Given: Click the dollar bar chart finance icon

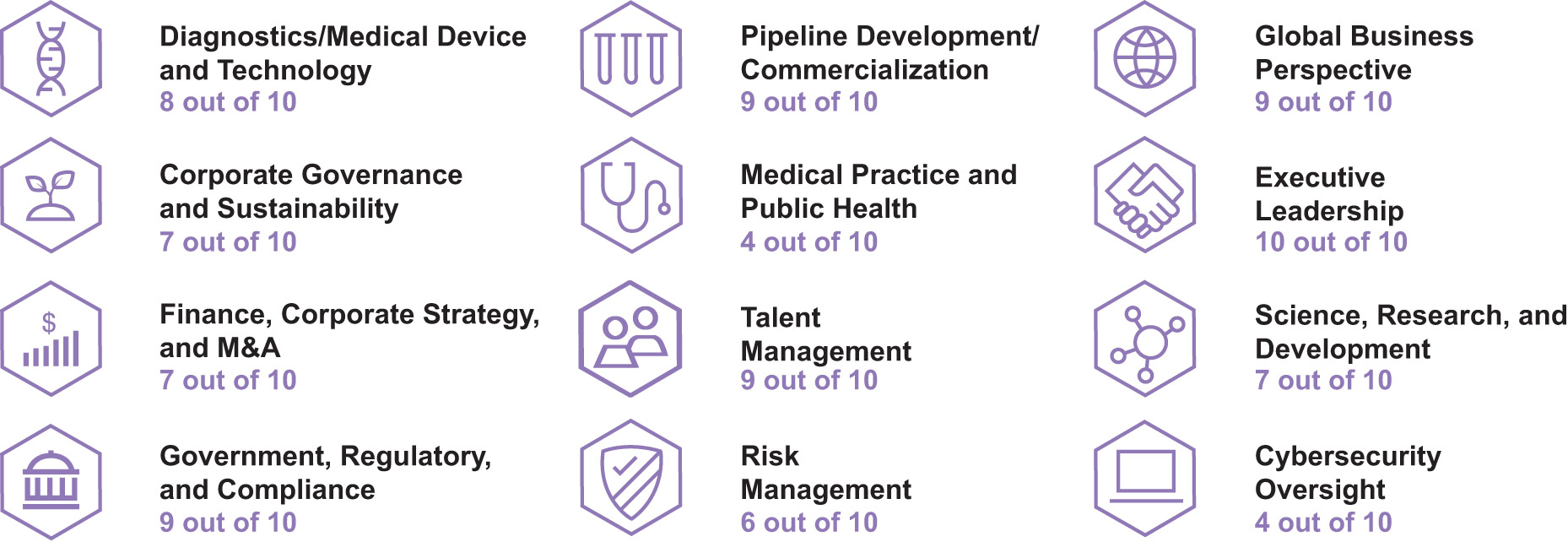Looking at the screenshot, I should pos(51,339).
